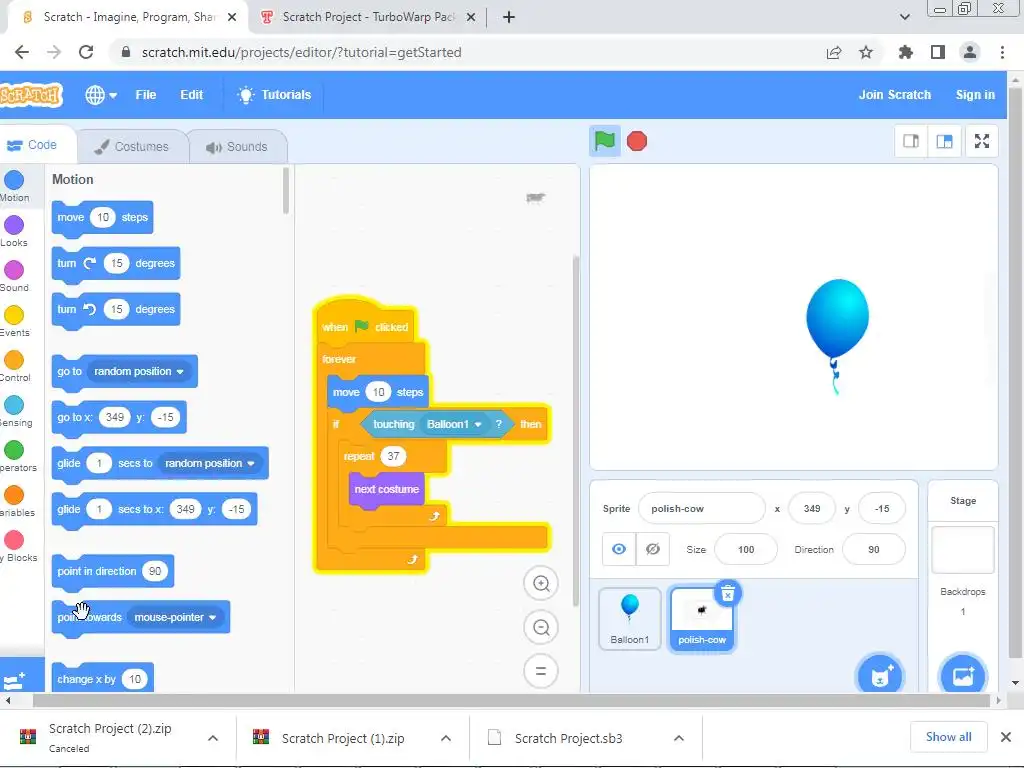
Task: Select the Variables block category
Action: point(14,502)
